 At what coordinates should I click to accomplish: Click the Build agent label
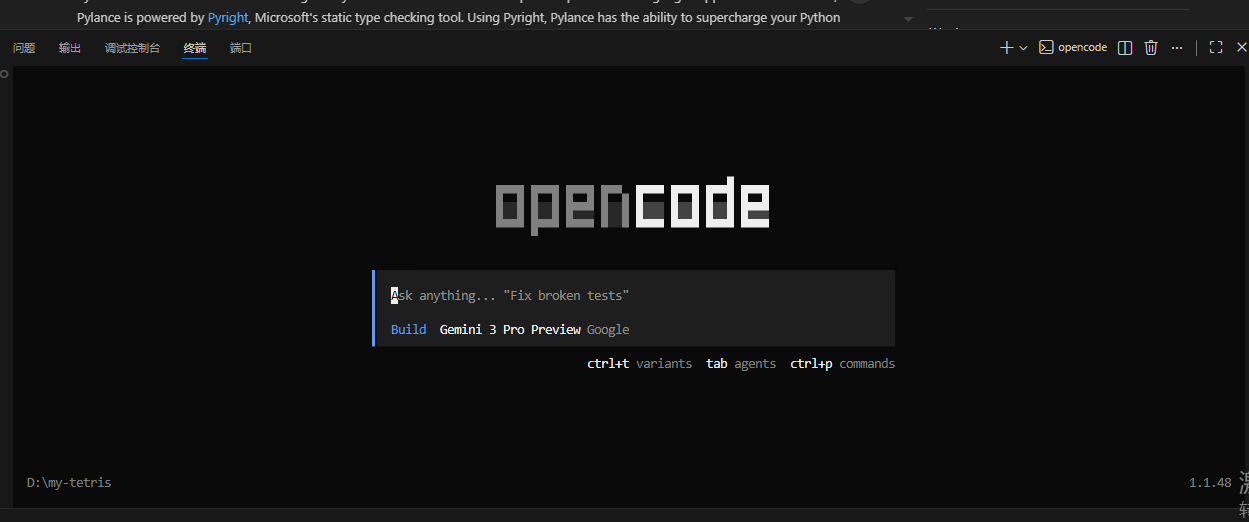[x=408, y=329]
